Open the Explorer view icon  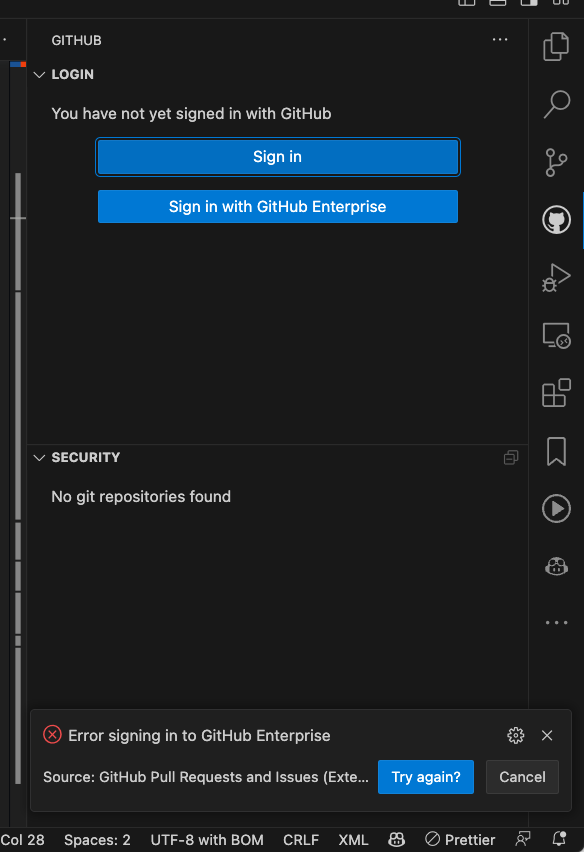point(556,46)
